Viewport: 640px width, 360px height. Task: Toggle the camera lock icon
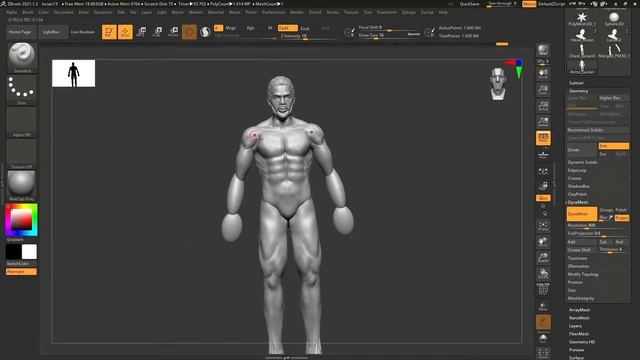543,186
